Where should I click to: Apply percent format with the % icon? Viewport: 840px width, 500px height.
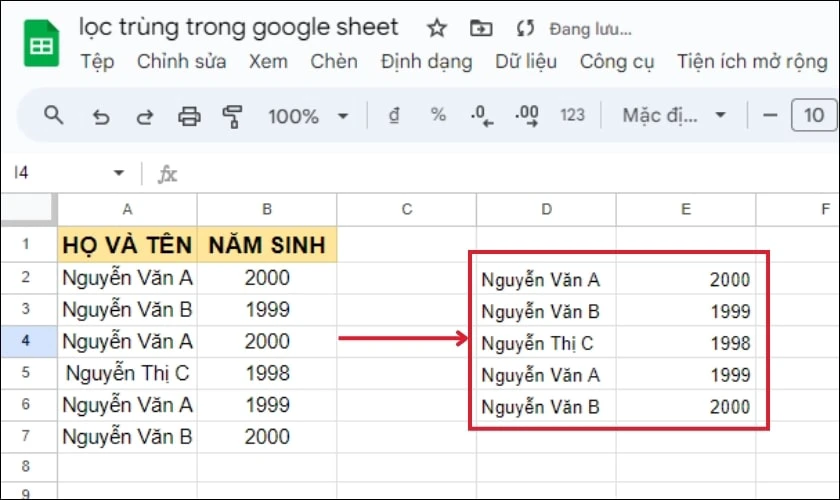tap(438, 115)
